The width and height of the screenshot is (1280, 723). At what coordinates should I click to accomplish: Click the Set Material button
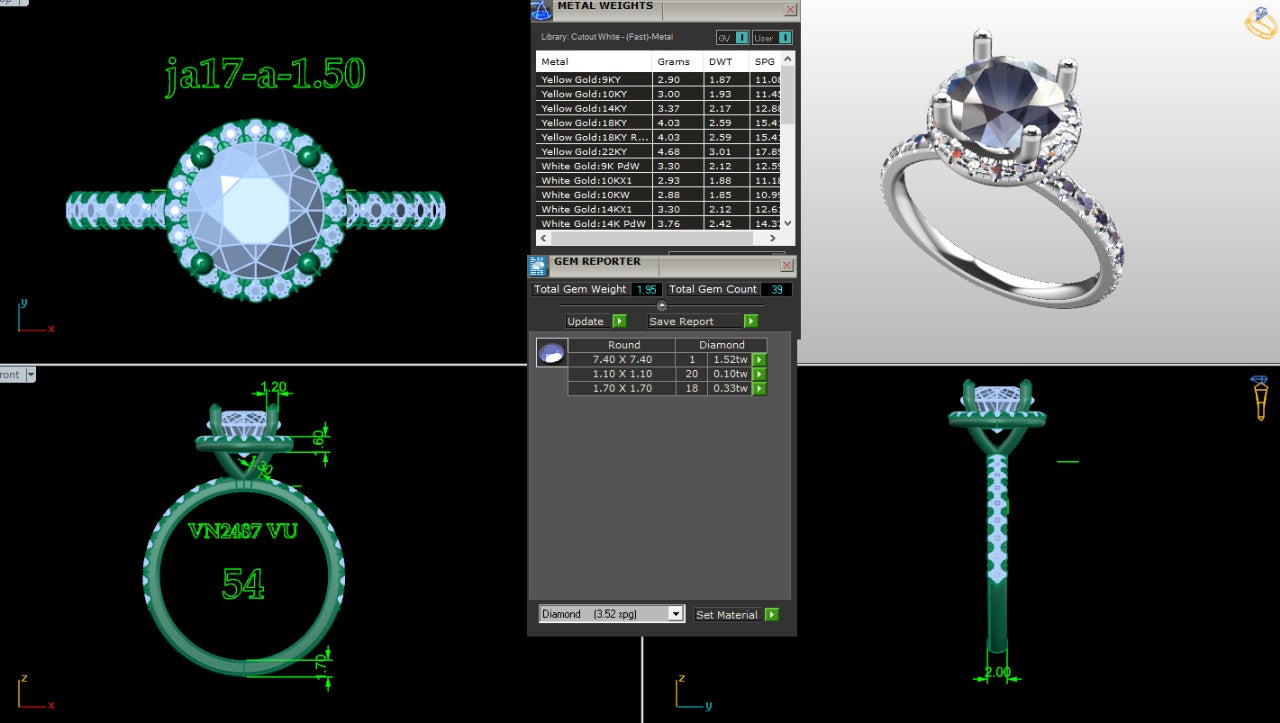[x=729, y=614]
